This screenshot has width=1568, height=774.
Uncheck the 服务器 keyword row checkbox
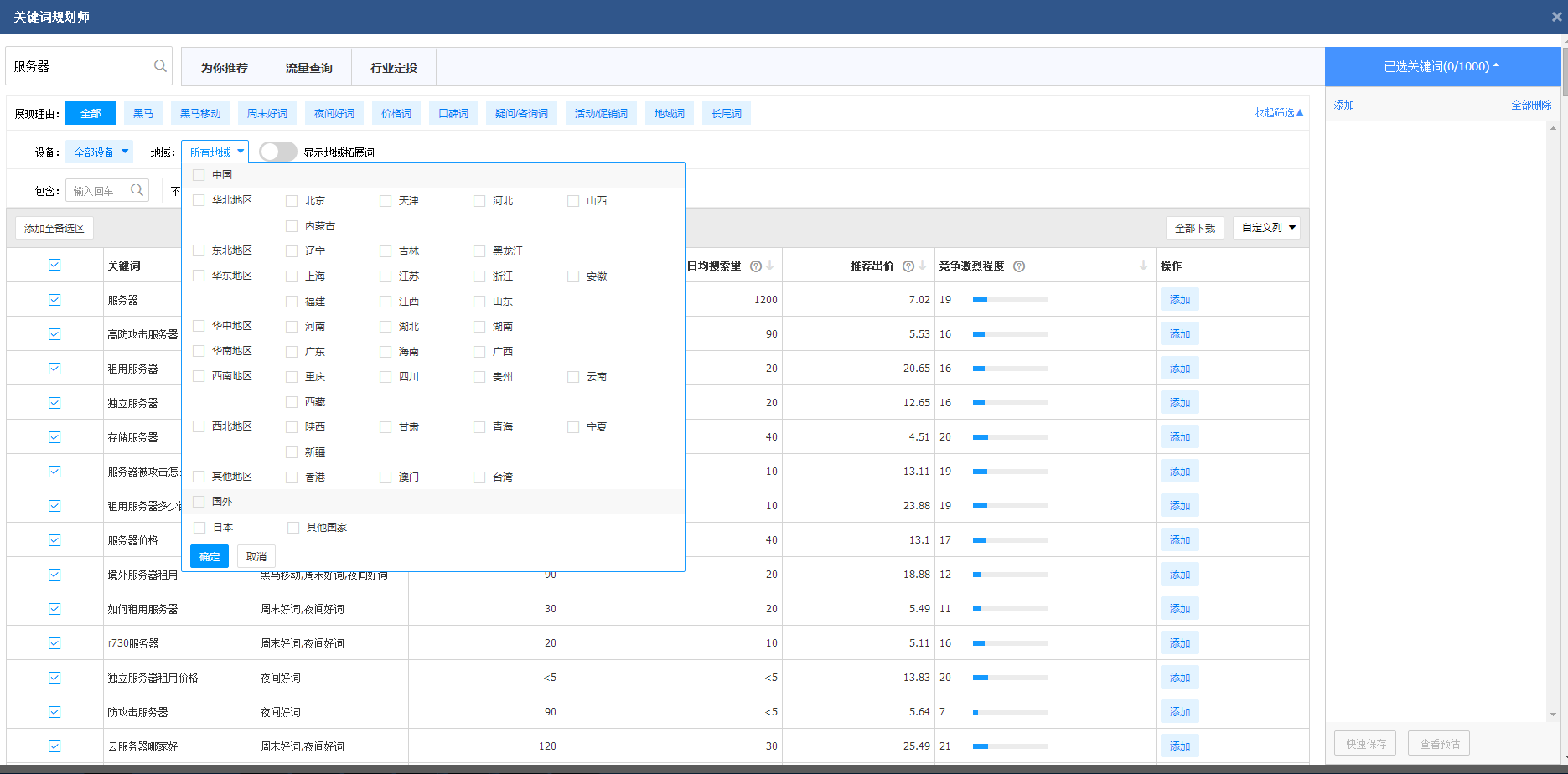coord(54,300)
